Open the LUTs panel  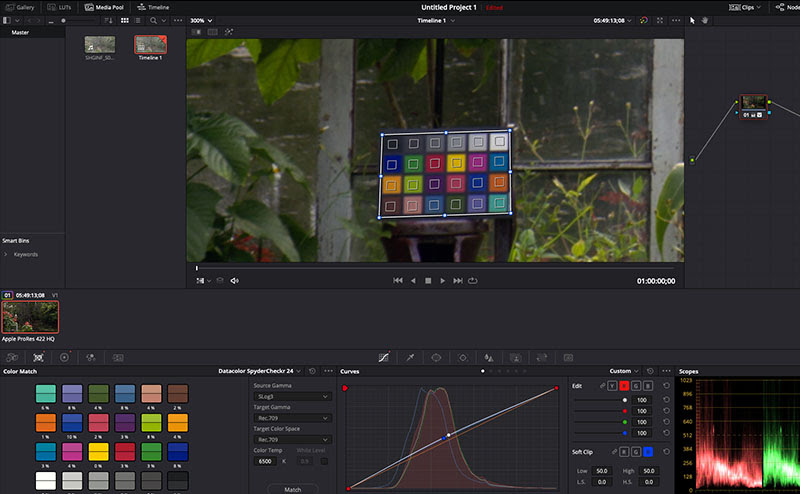pyautogui.click(x=59, y=7)
